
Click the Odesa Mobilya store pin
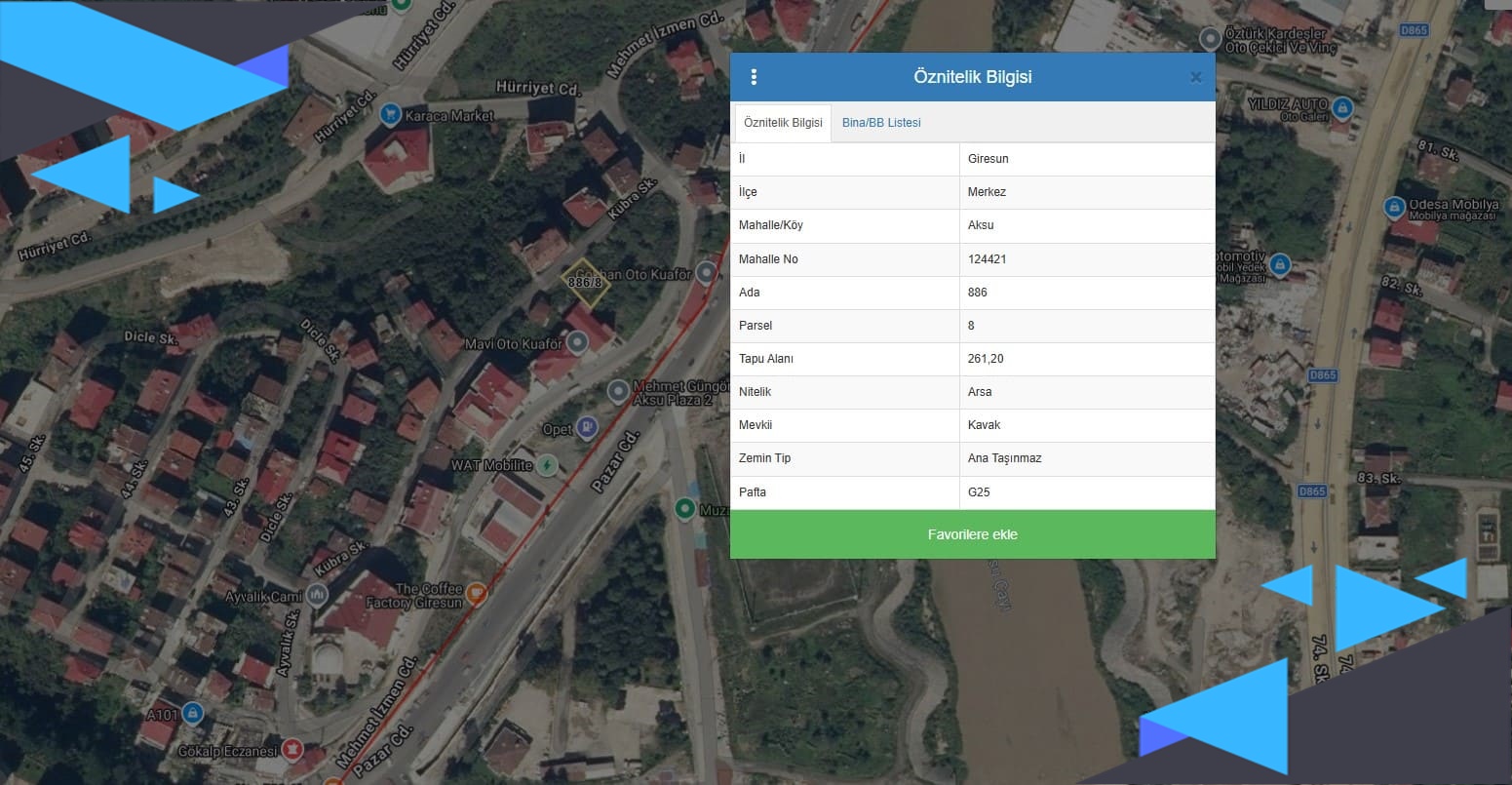(1394, 207)
